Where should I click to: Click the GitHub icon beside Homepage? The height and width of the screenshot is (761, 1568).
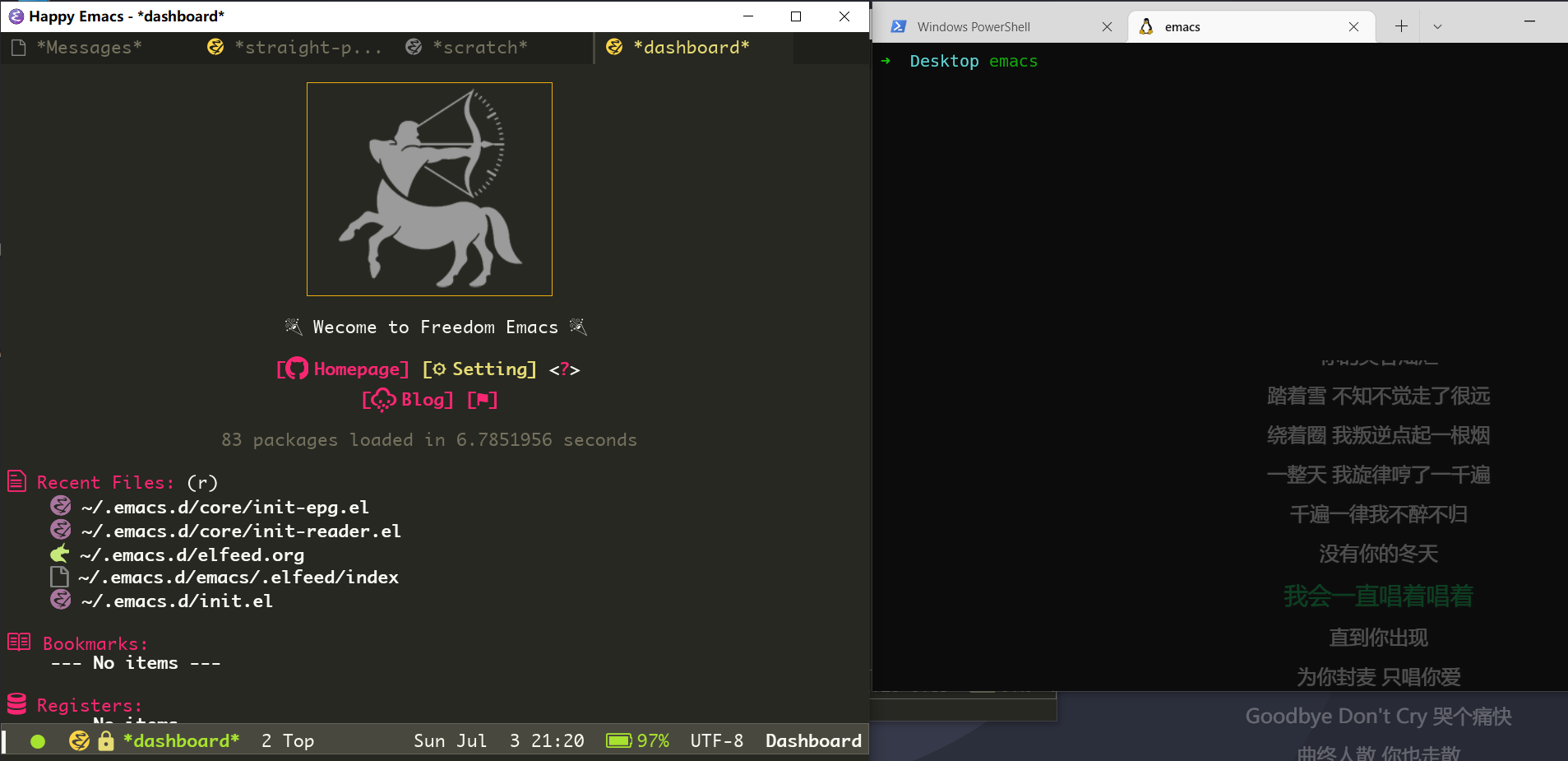[x=297, y=369]
